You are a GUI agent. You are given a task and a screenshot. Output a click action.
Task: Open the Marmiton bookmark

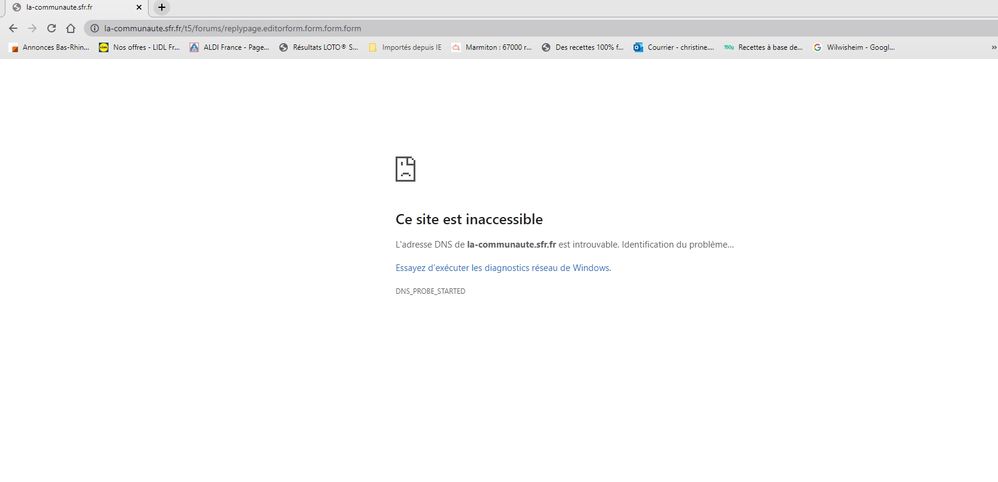pos(491,47)
